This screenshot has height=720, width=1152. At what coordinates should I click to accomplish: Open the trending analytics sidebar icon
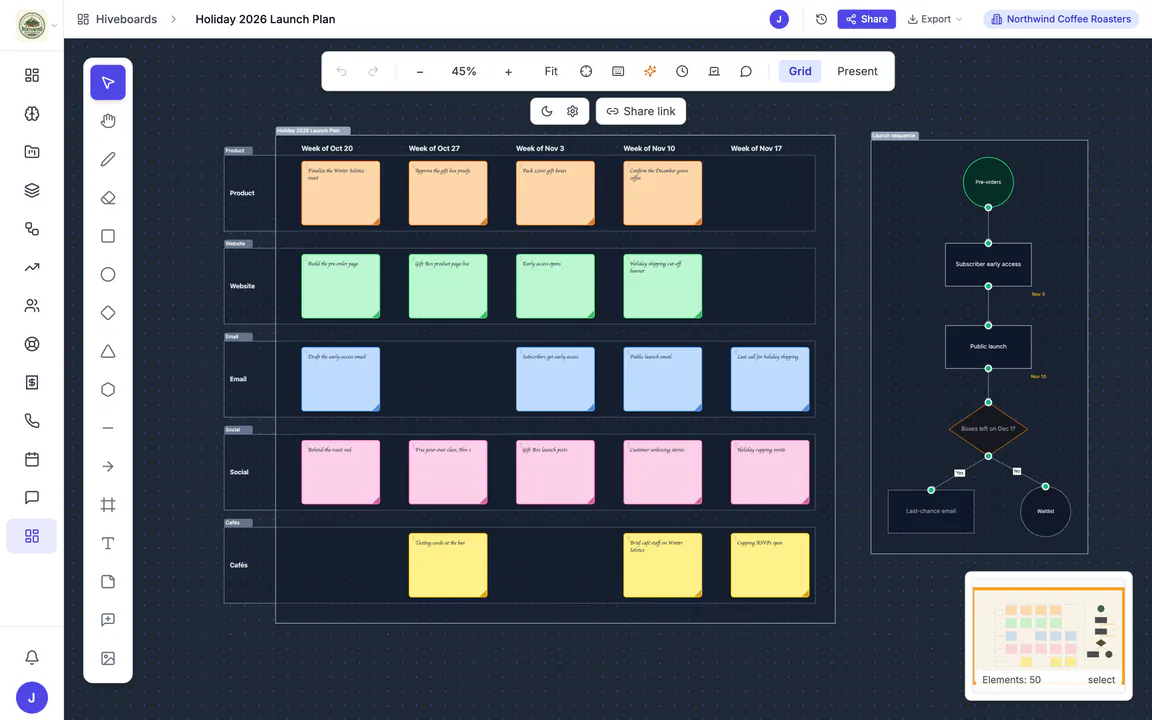[32, 267]
